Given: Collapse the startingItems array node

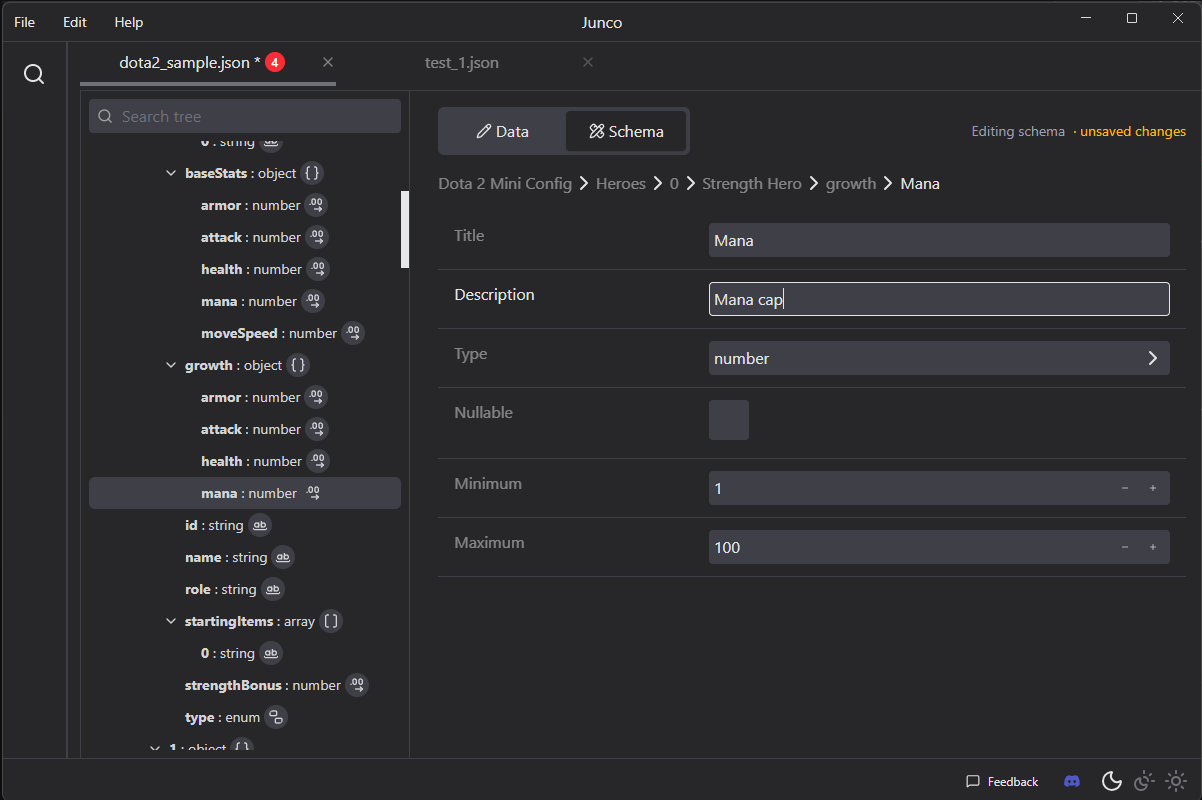Looking at the screenshot, I should pyautogui.click(x=171, y=621).
